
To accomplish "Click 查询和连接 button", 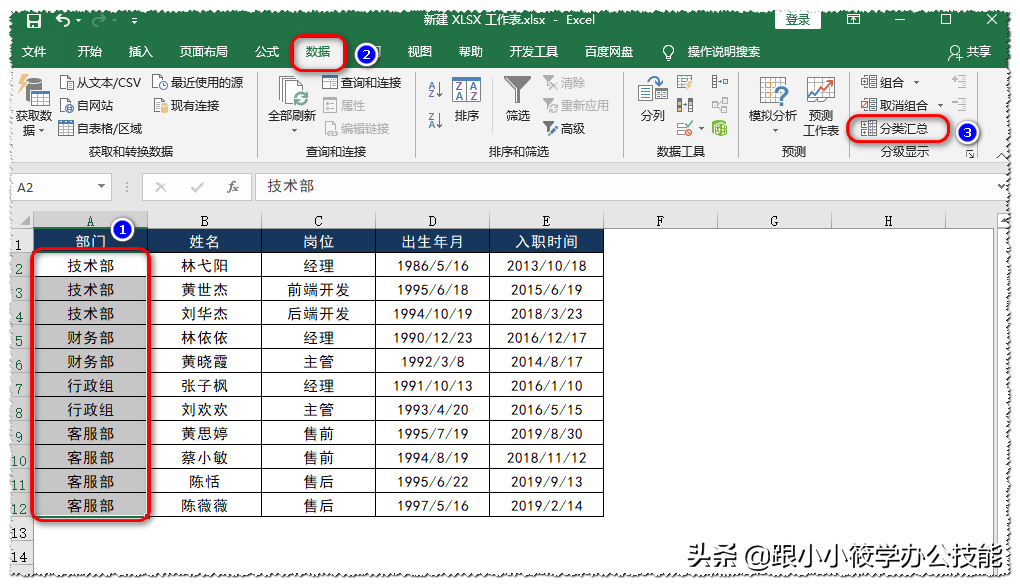I will click(362, 83).
